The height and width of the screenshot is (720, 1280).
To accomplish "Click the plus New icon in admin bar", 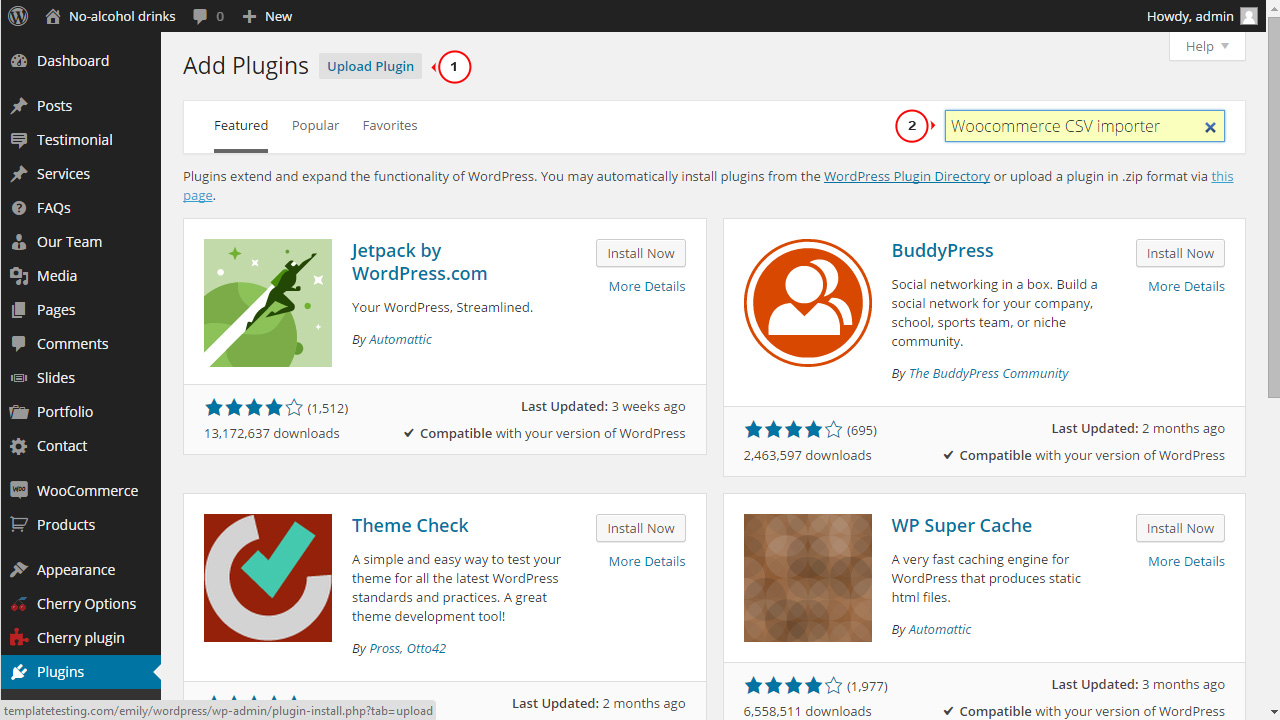I will coord(250,16).
